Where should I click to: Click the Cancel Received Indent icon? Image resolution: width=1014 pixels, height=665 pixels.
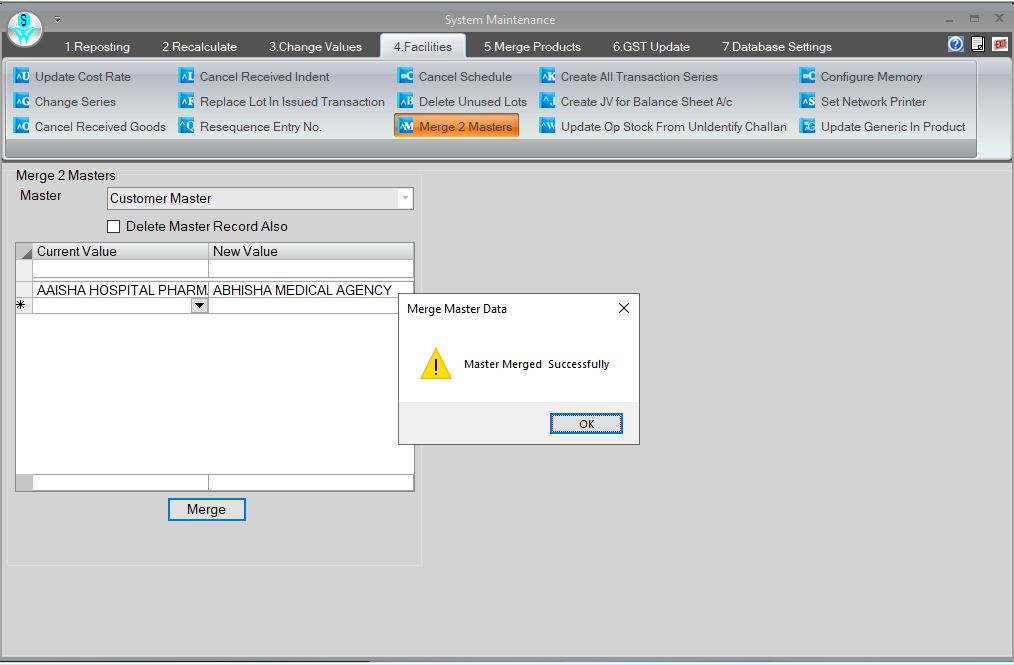pos(187,76)
